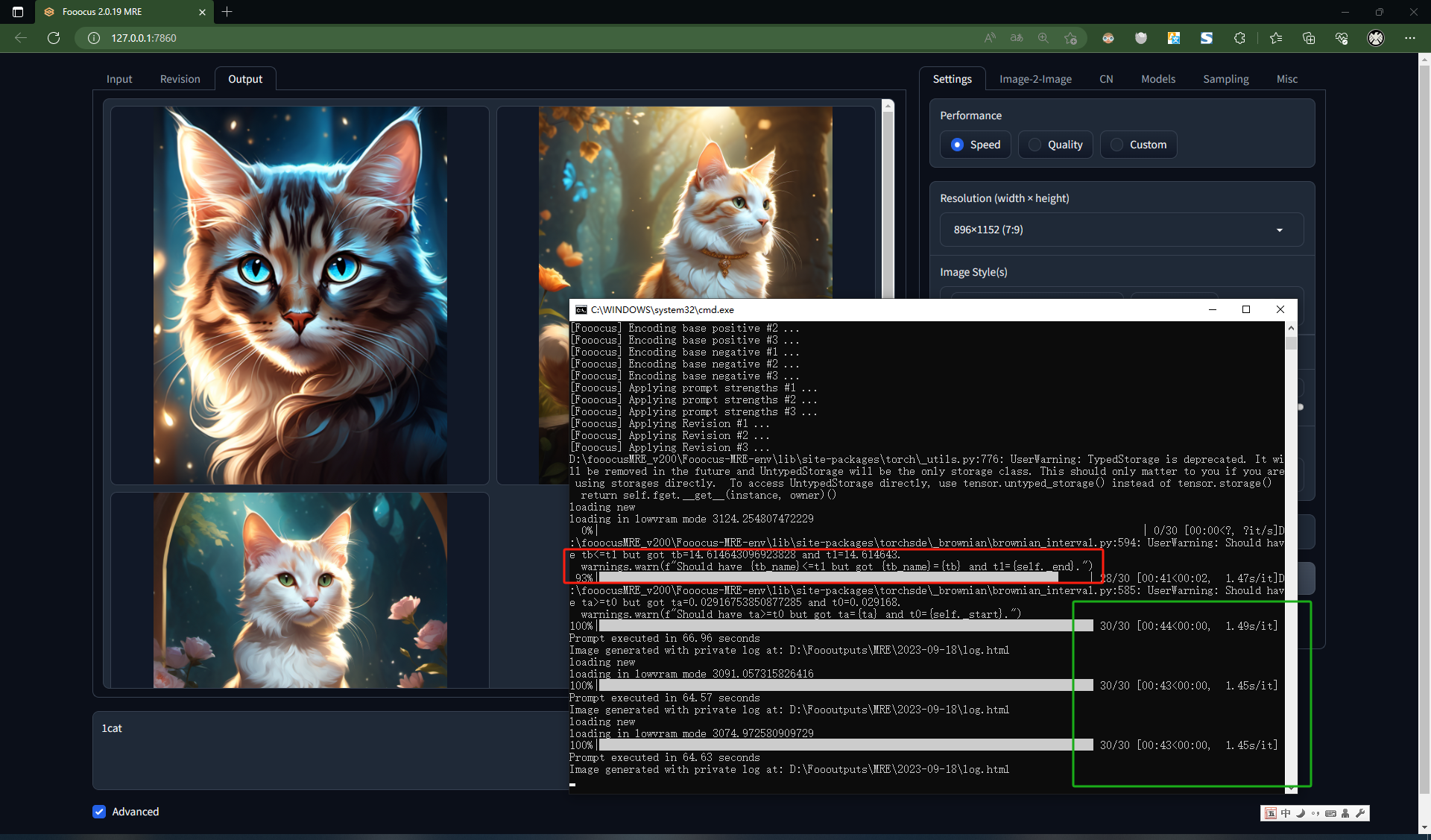Open the Models tab
This screenshot has height=840, width=1431.
click(1157, 78)
